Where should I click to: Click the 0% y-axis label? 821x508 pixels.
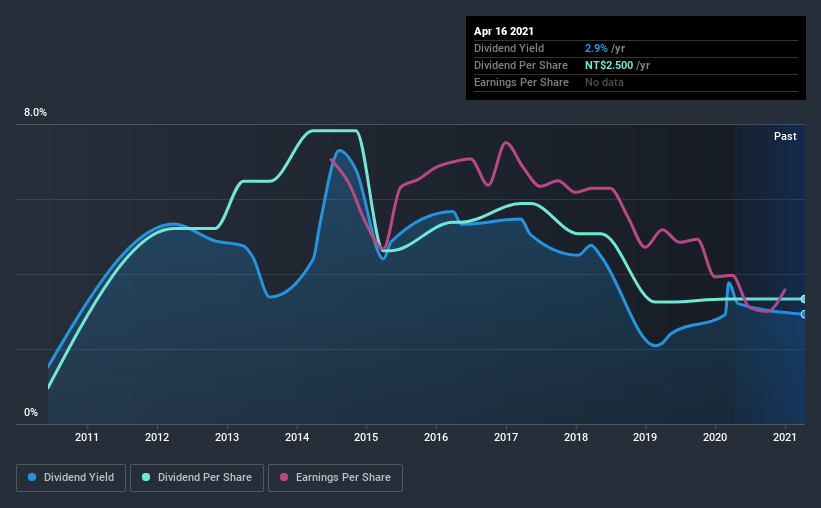(x=31, y=412)
